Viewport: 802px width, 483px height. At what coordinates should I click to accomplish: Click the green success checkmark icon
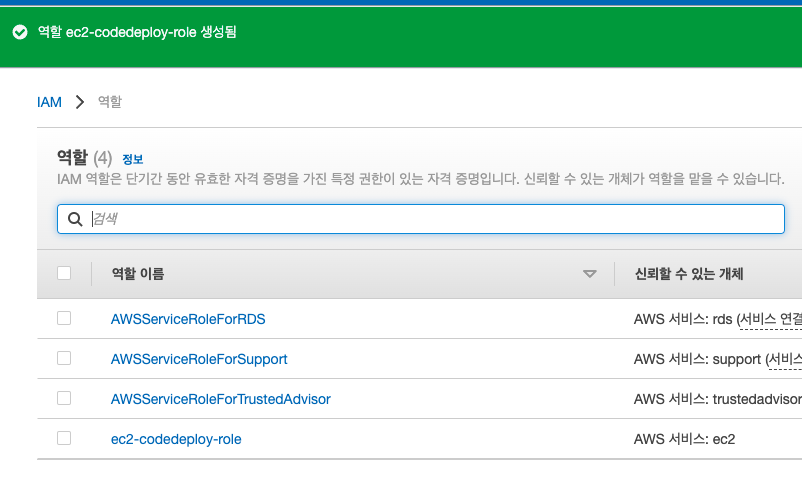coord(20,32)
